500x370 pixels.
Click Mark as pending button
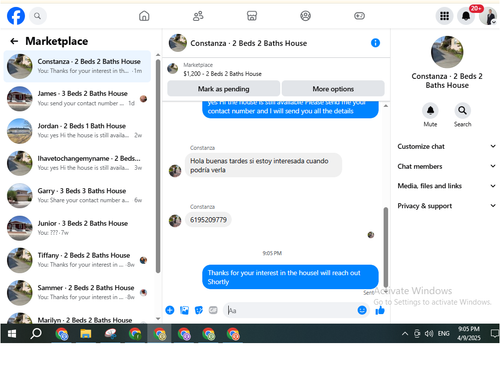pyautogui.click(x=223, y=89)
